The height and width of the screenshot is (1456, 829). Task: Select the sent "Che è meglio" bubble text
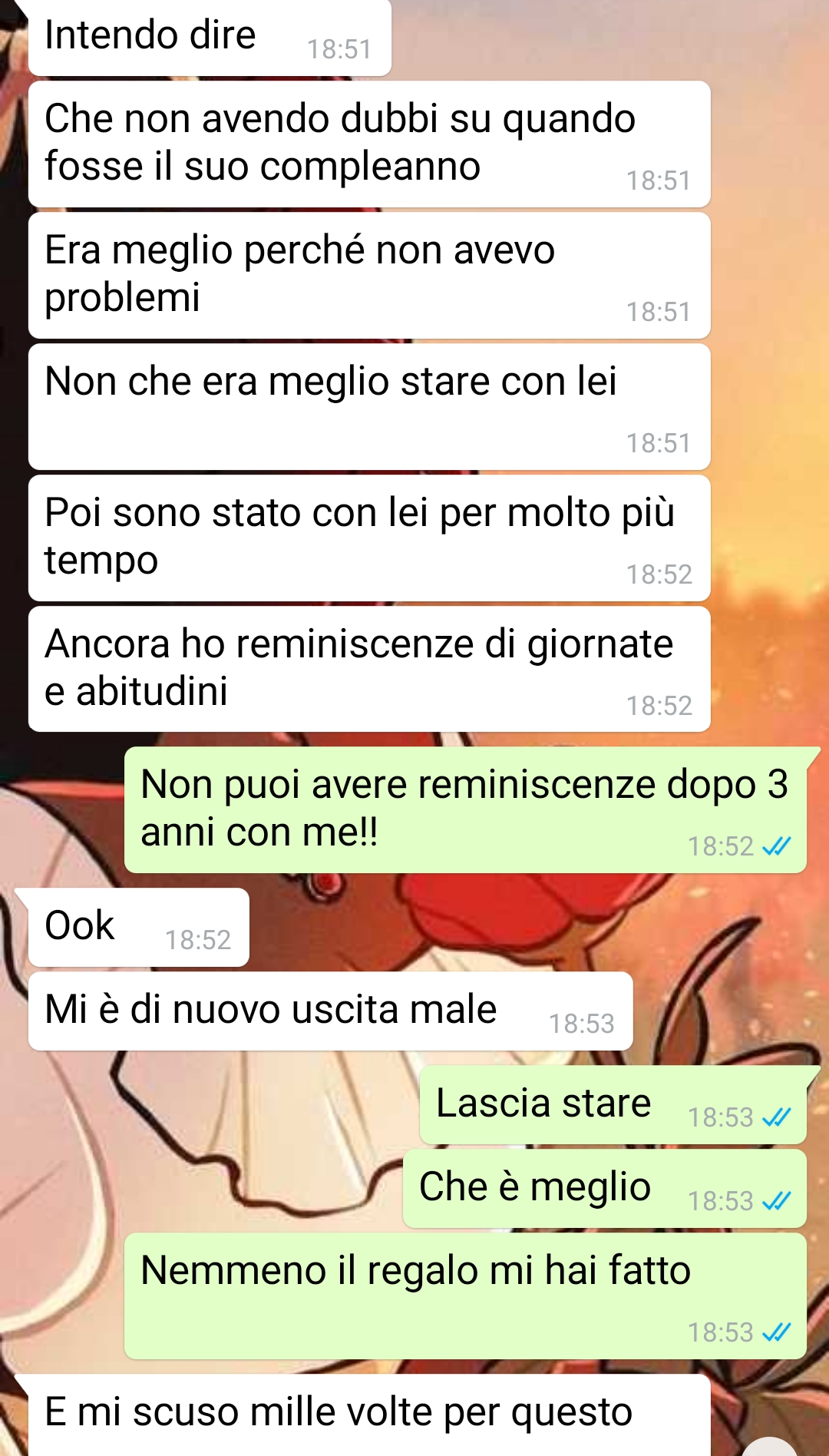535,1187
